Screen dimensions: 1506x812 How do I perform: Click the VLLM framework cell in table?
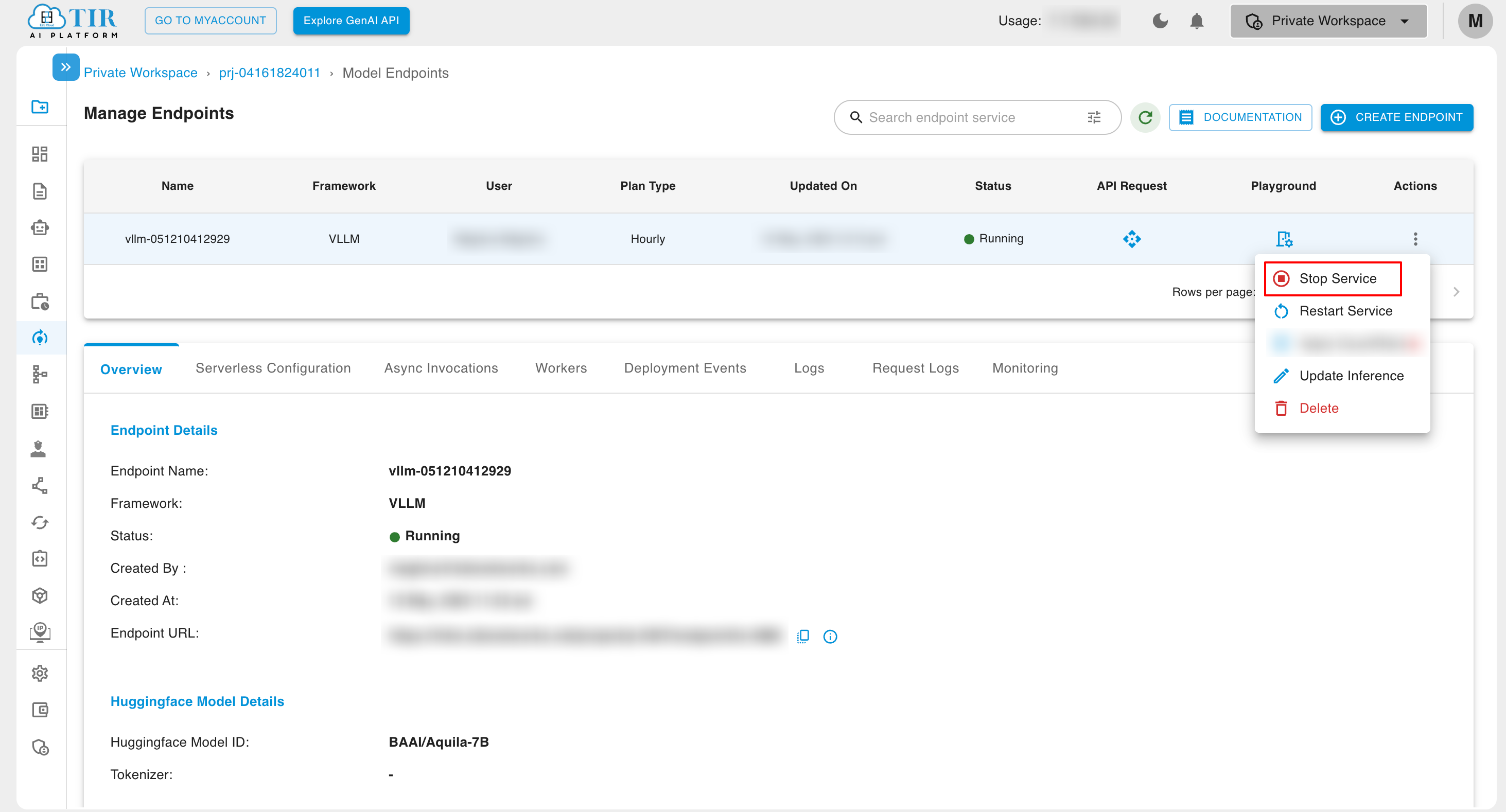(344, 239)
